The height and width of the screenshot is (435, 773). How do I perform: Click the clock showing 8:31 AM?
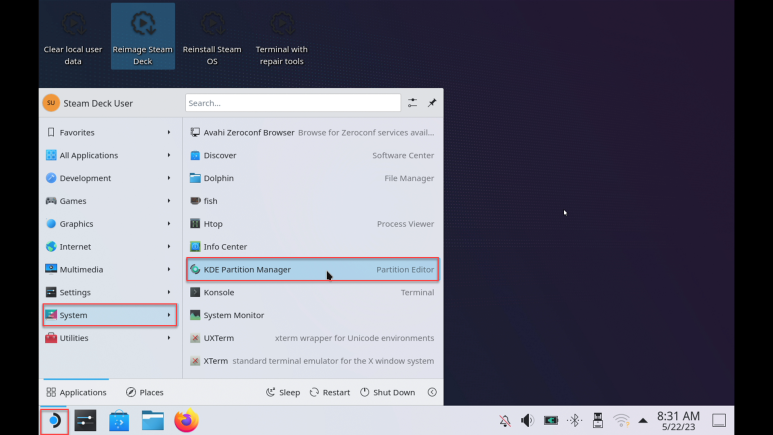click(678, 421)
